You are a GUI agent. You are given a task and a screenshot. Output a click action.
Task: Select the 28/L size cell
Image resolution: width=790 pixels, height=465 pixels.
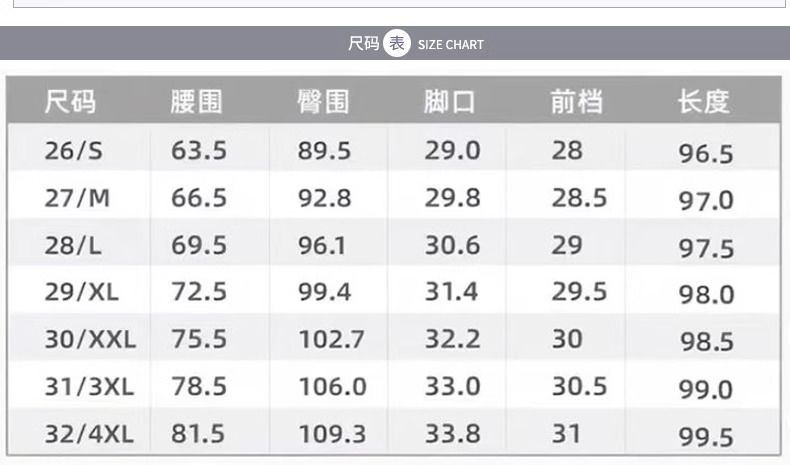73,245
